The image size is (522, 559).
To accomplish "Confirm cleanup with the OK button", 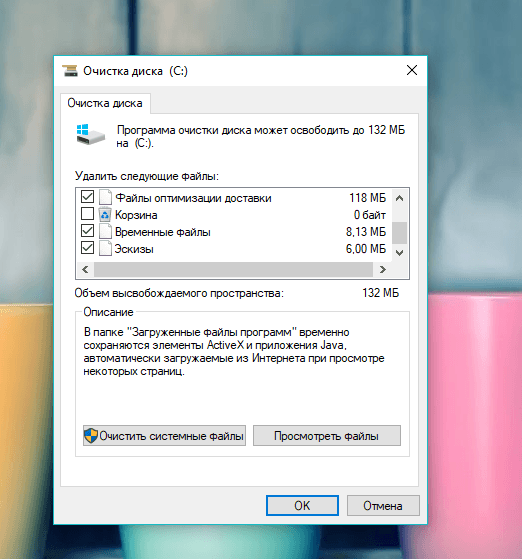I will tap(302, 506).
